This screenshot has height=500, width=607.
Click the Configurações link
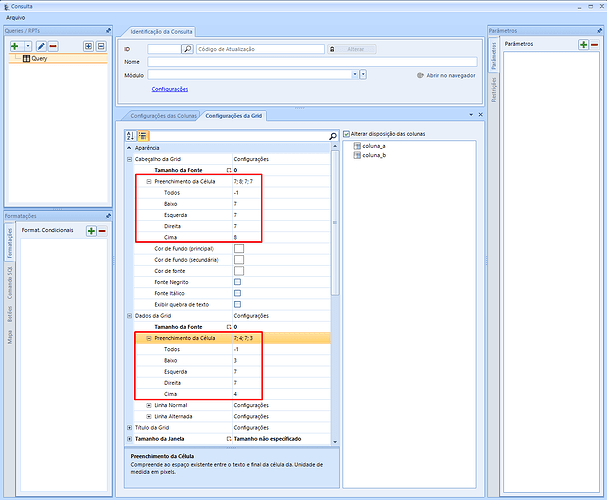coord(170,89)
